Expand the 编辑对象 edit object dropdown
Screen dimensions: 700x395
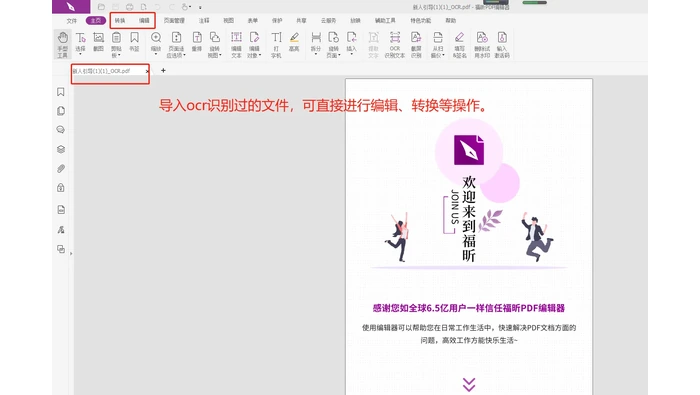coord(260,56)
